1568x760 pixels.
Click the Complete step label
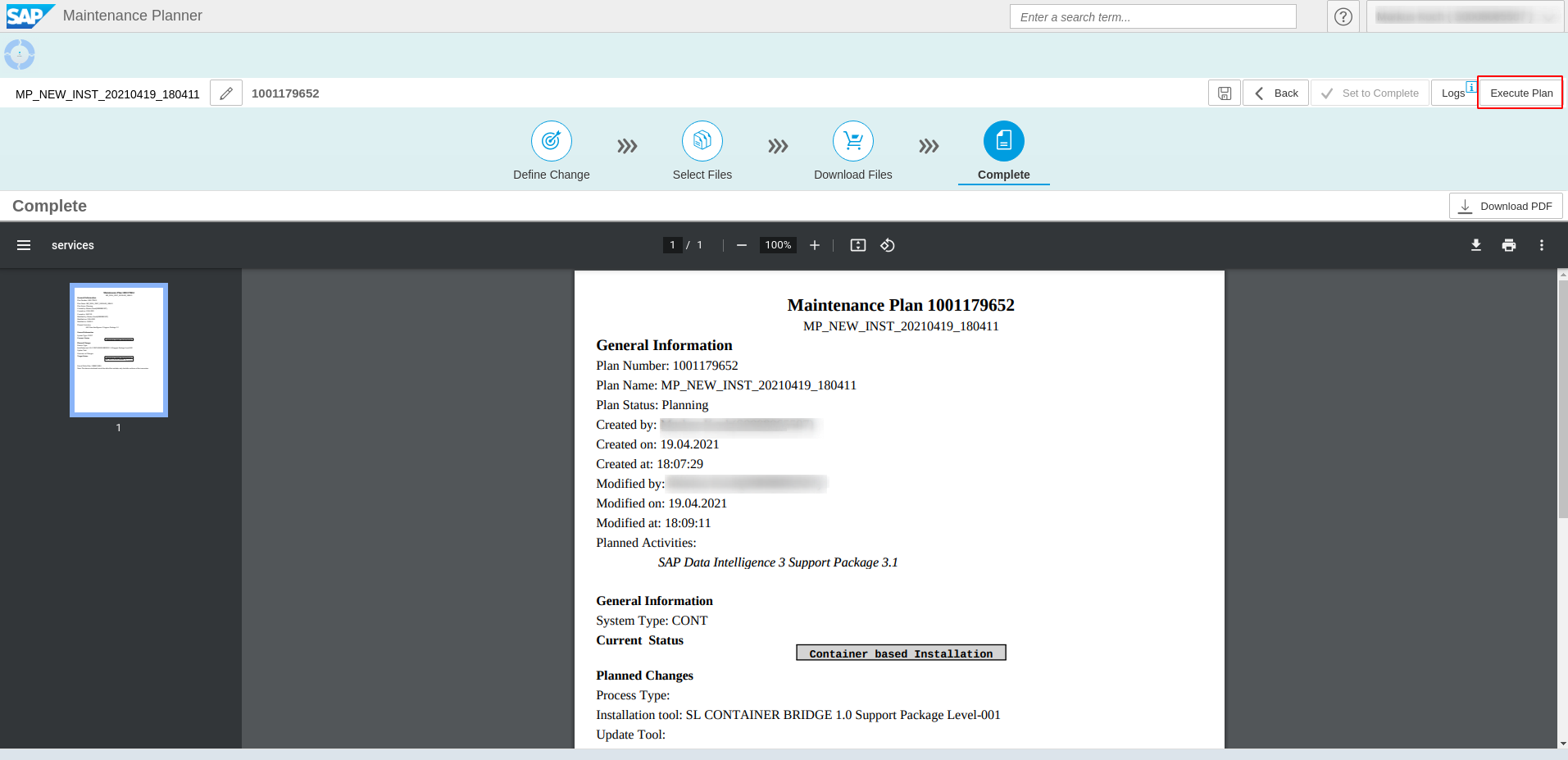pyautogui.click(x=1004, y=175)
